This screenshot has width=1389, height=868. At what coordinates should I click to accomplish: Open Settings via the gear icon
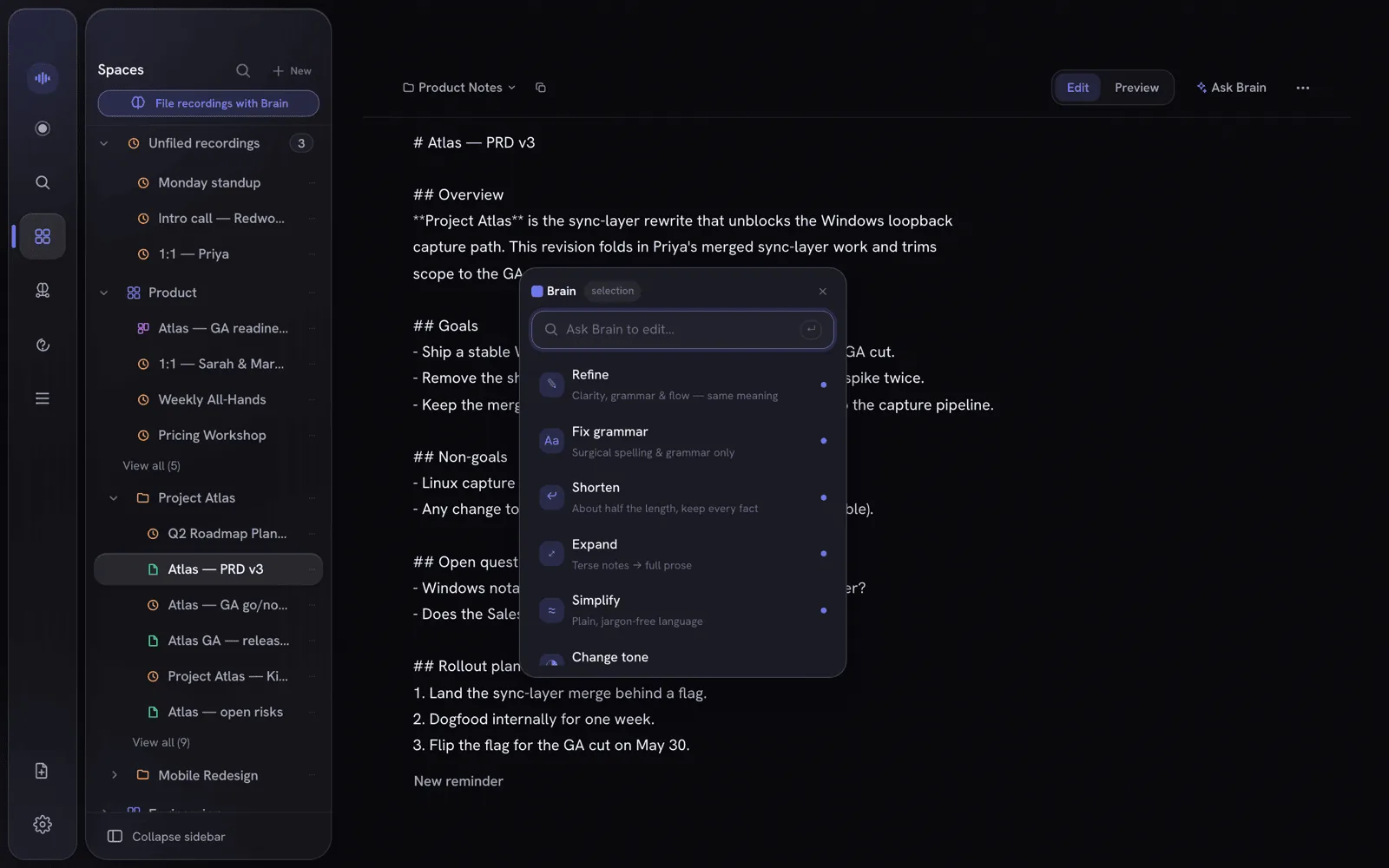coord(43,825)
